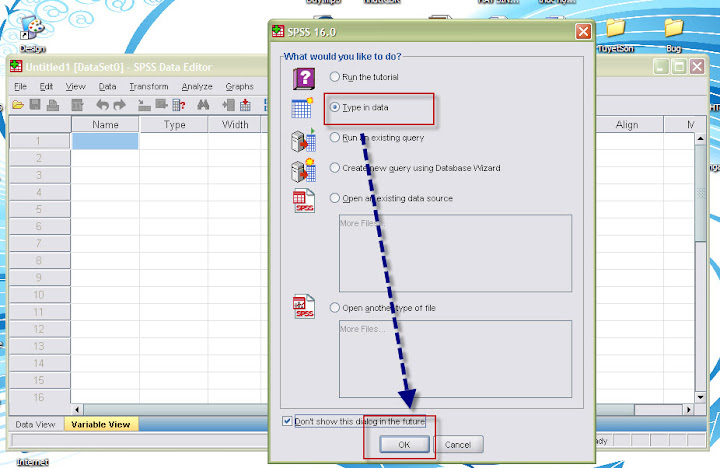Select the Run an existing query option
The width and height of the screenshot is (720, 468).
tap(335, 137)
